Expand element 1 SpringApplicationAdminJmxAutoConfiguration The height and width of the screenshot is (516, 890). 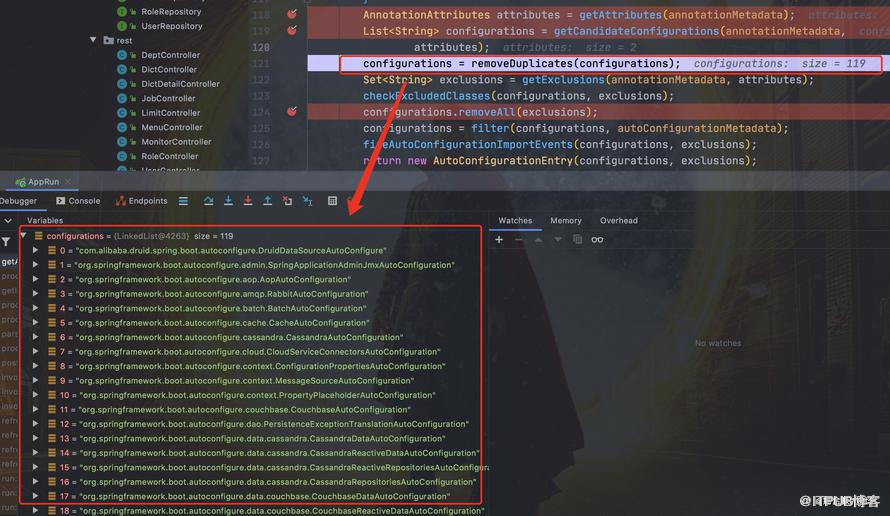coord(35,265)
